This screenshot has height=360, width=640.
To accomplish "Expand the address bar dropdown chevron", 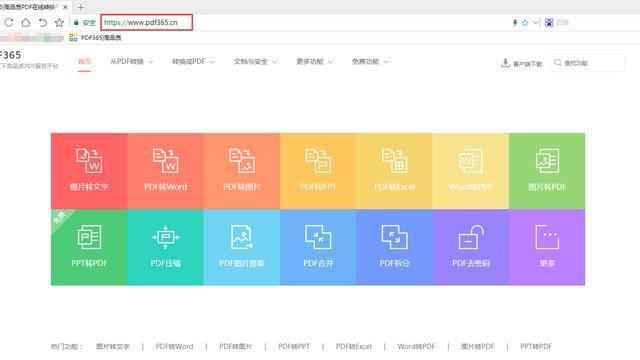I will (535, 22).
